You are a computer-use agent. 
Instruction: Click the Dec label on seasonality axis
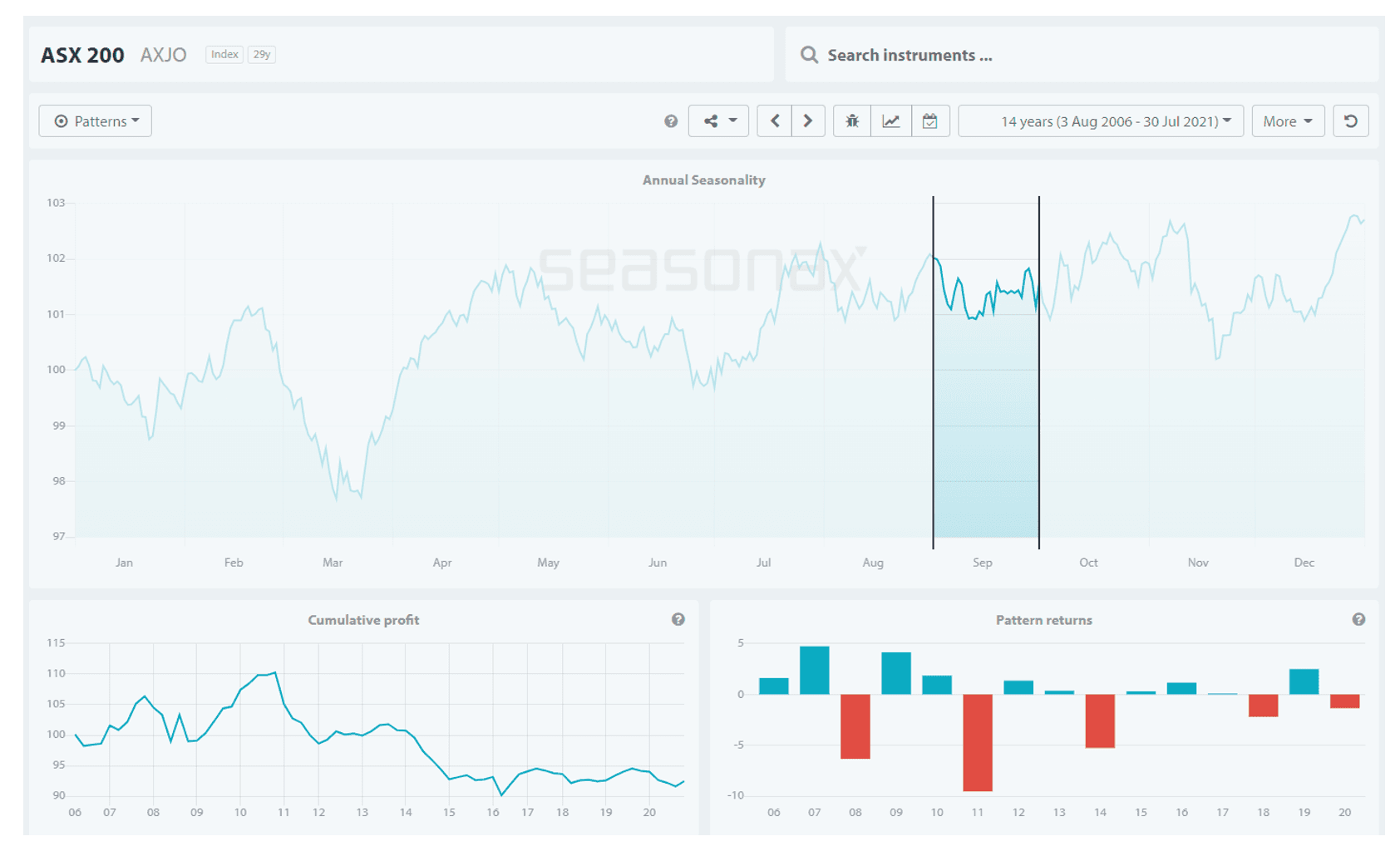point(1304,563)
